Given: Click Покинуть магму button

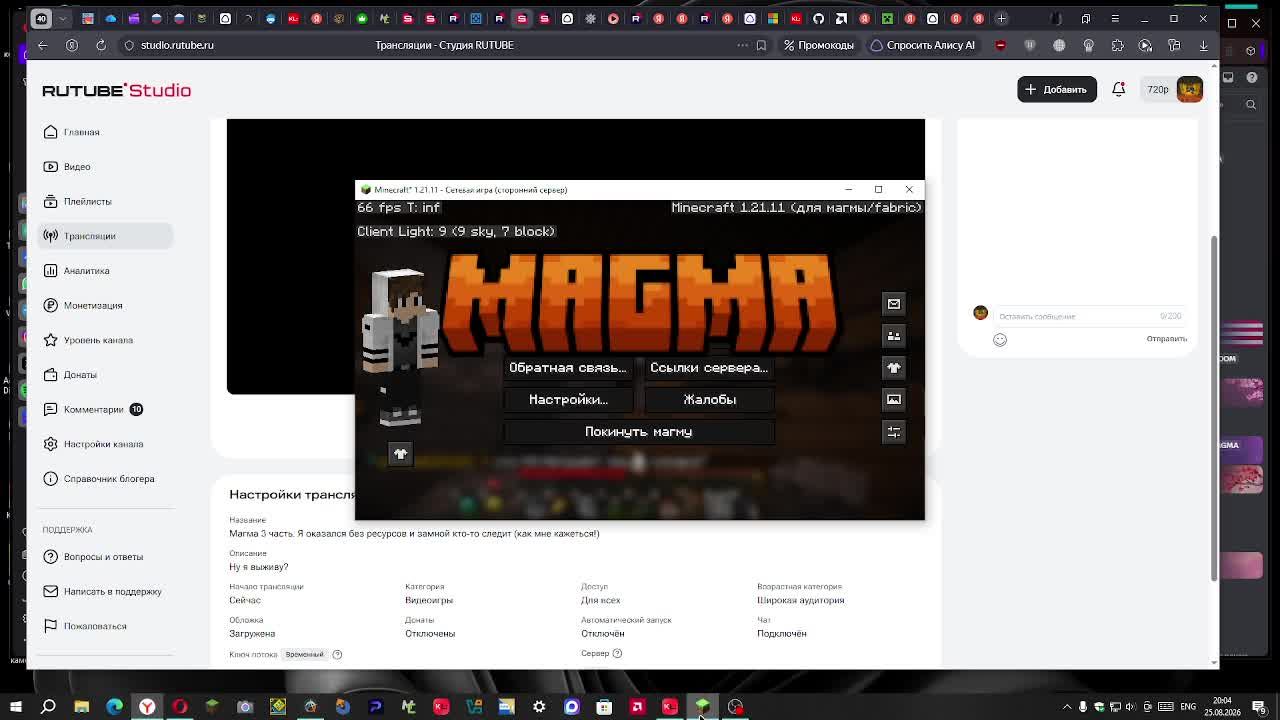Looking at the screenshot, I should (x=639, y=432).
